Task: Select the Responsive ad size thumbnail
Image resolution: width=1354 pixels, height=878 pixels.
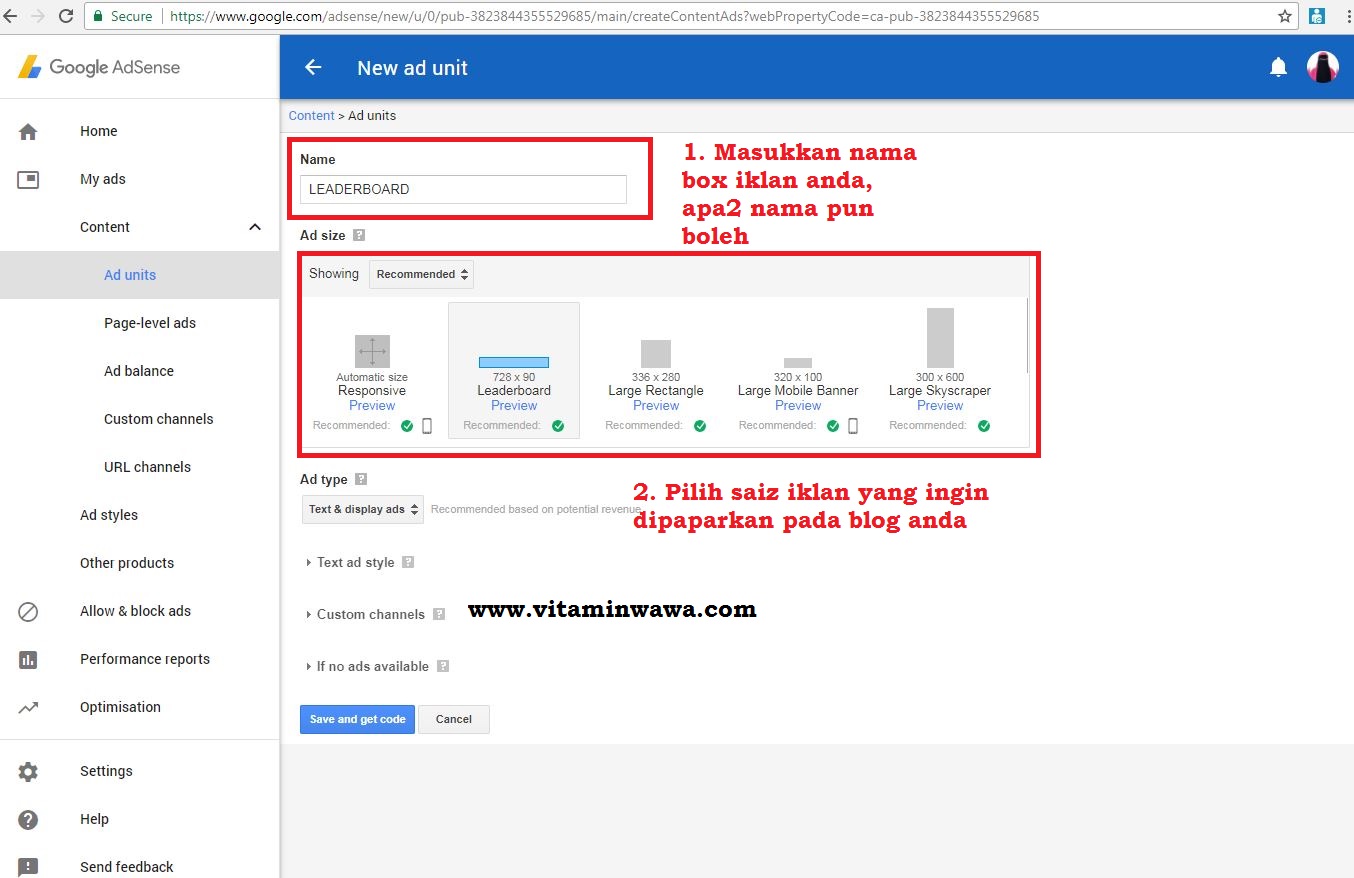Action: tap(372, 351)
